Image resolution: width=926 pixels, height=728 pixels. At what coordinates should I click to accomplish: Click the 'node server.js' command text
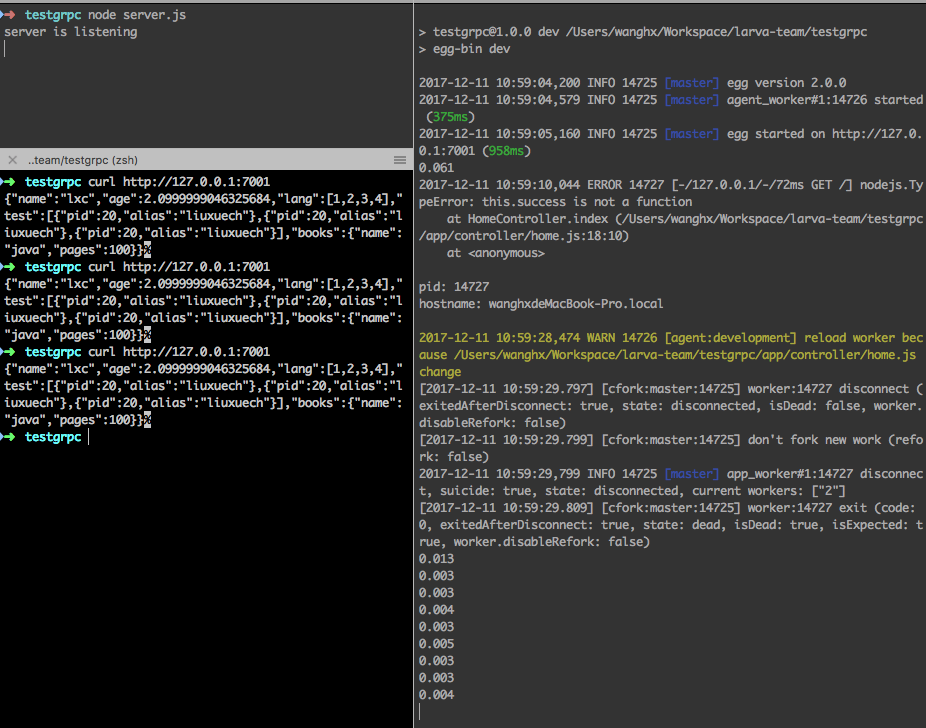coord(137,15)
